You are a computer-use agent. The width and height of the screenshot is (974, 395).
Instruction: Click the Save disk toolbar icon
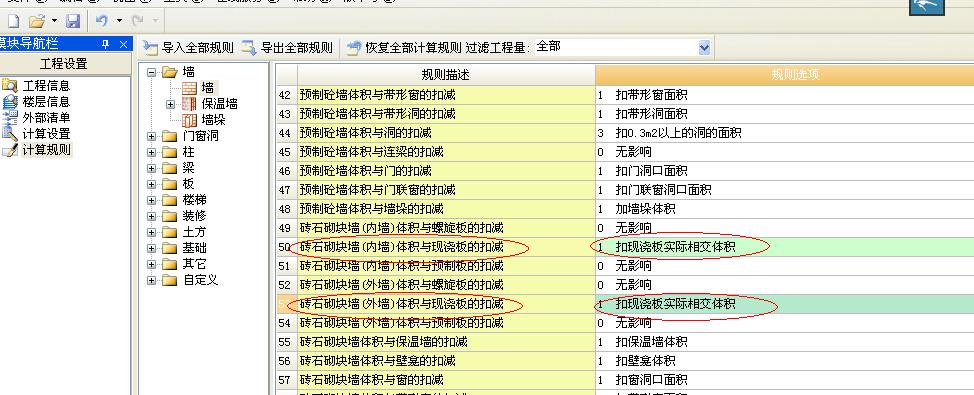[73, 22]
